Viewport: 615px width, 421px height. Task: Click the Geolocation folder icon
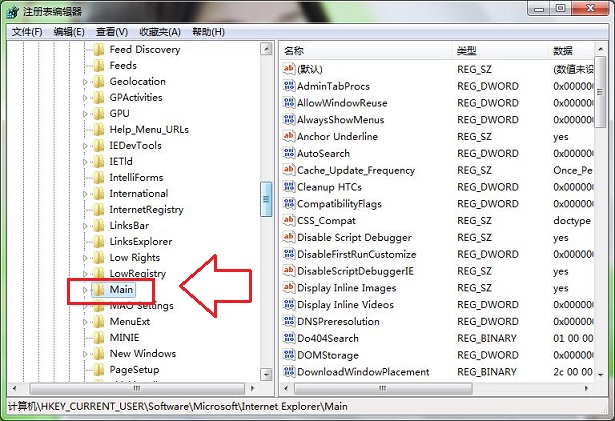tap(99, 82)
